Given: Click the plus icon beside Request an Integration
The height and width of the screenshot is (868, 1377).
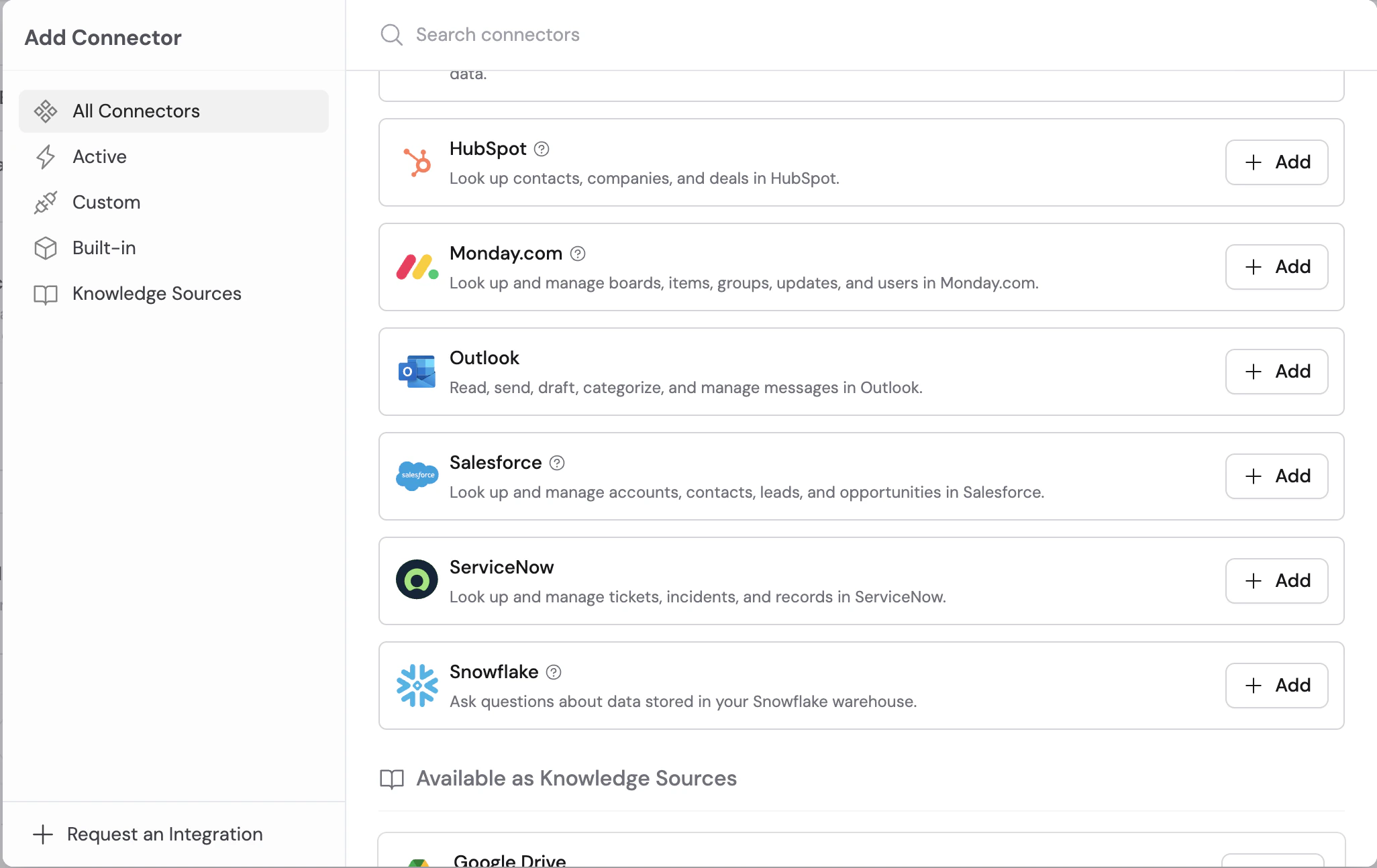Looking at the screenshot, I should 43,834.
